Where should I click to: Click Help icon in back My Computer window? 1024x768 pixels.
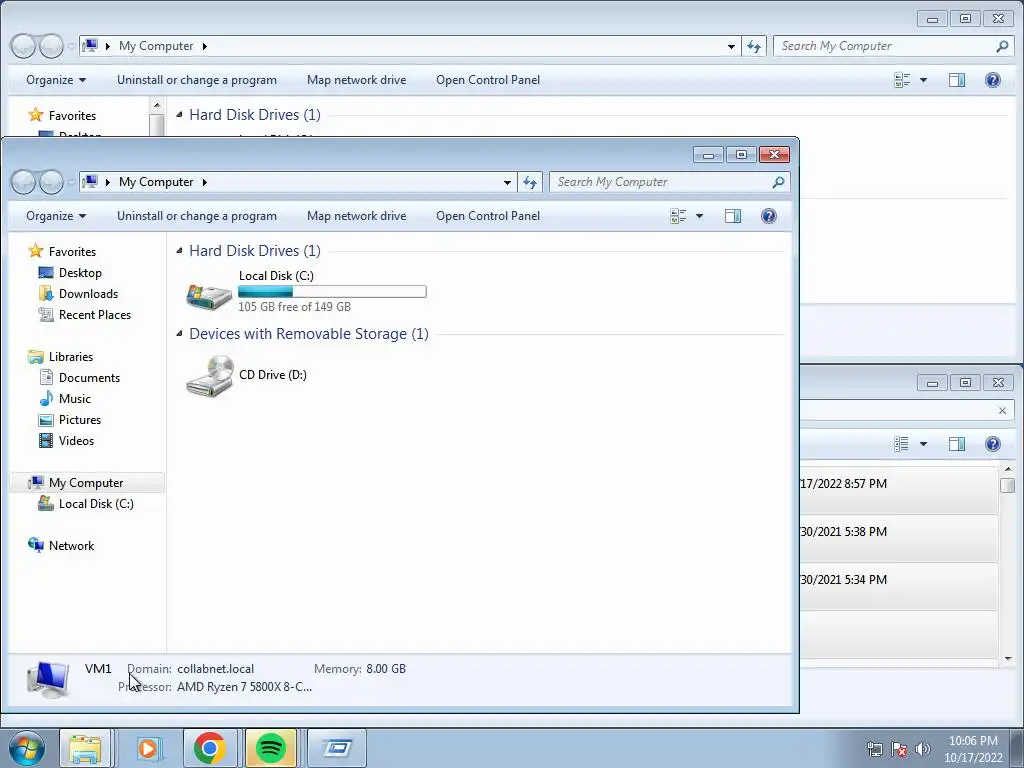[993, 80]
